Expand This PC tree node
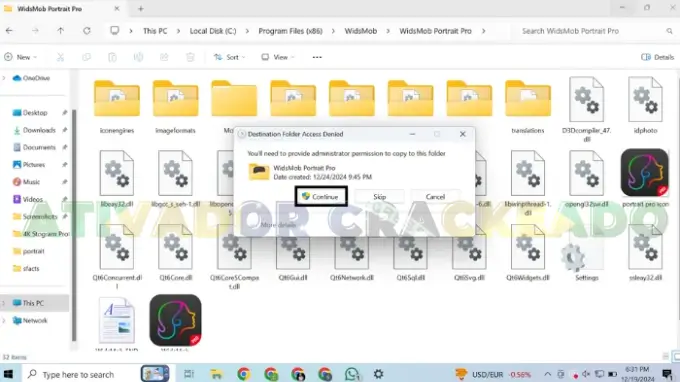680x382 pixels. click(x=4, y=303)
